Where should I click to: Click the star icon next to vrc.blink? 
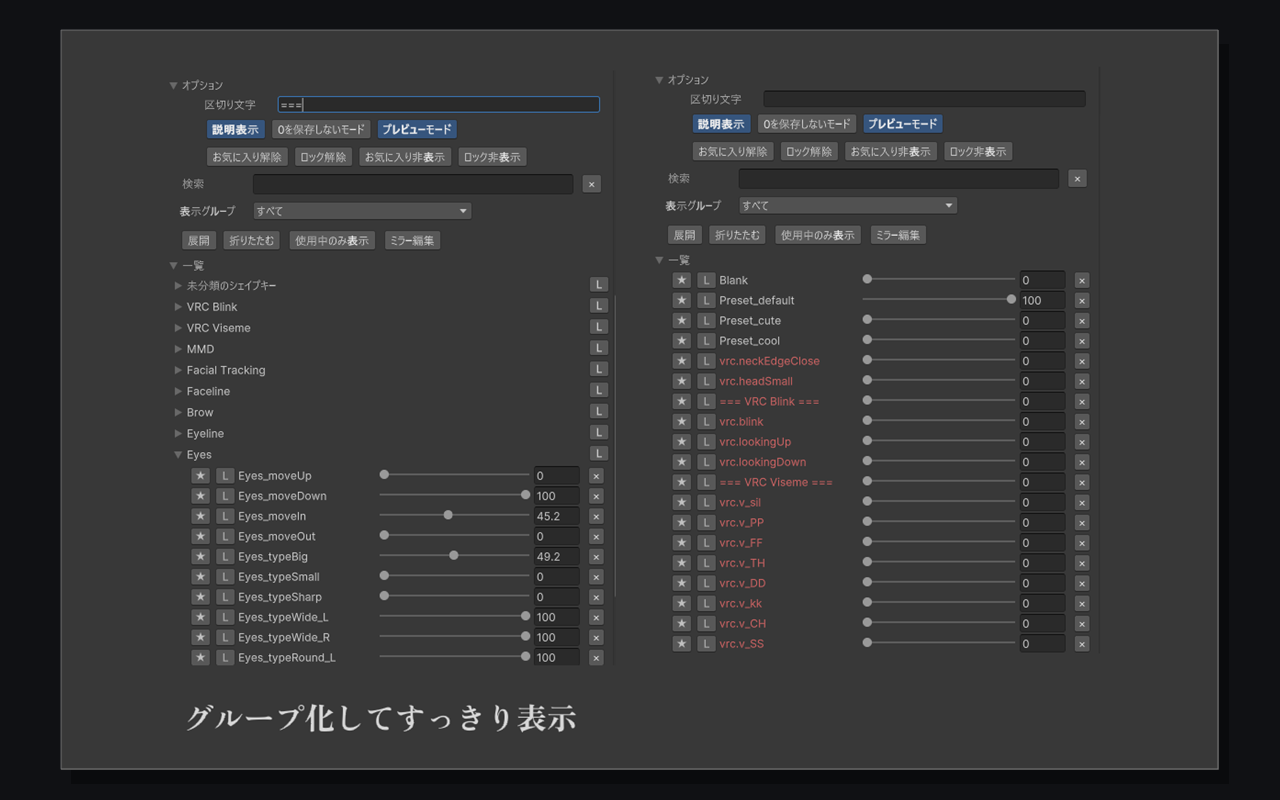(x=681, y=421)
